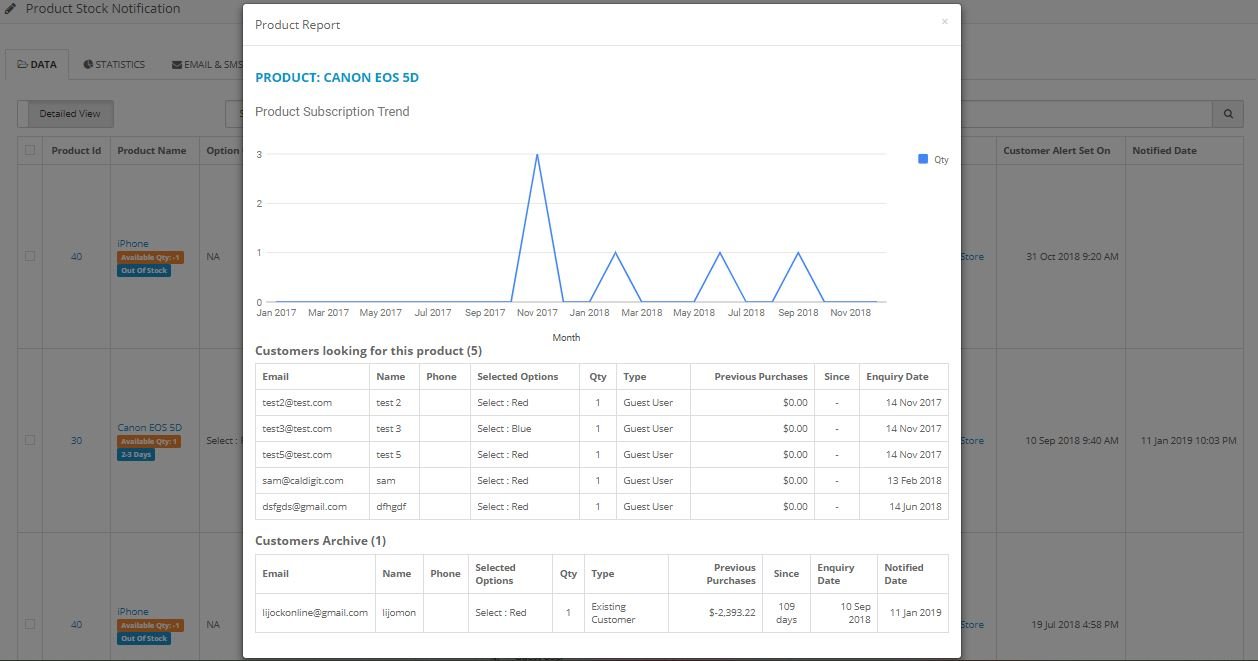This screenshot has height=661, width=1258.
Task: Click the Qty legend color swatch
Action: coord(923,159)
